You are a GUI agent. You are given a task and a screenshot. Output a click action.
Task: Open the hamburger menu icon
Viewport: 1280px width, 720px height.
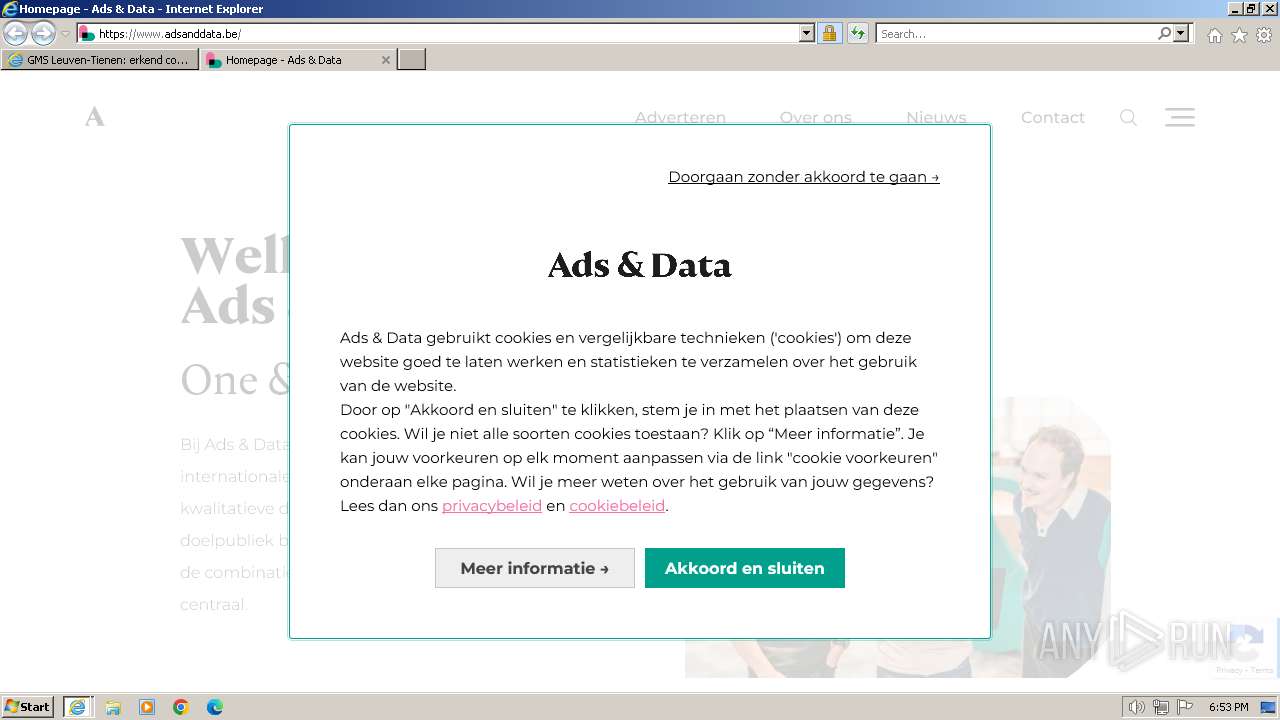tap(1180, 117)
